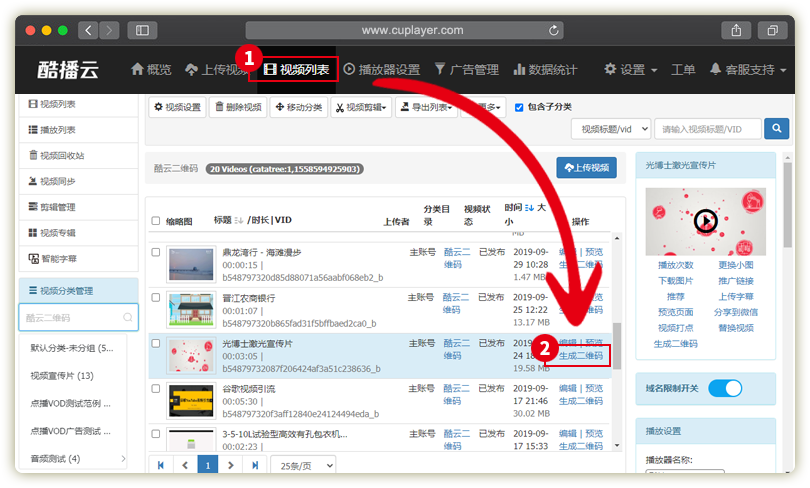Open the 25条/页 page size dropdown

(303, 465)
